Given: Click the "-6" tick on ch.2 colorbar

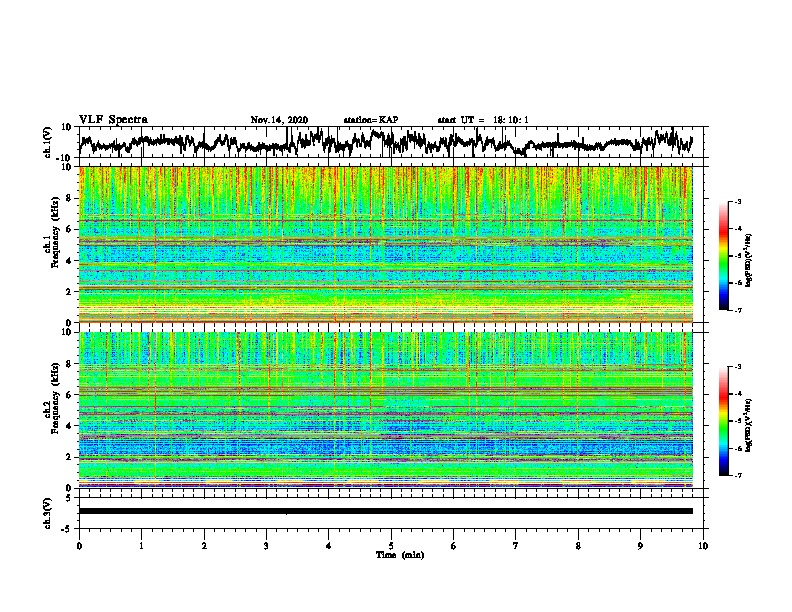Looking at the screenshot, I should coord(738,448).
